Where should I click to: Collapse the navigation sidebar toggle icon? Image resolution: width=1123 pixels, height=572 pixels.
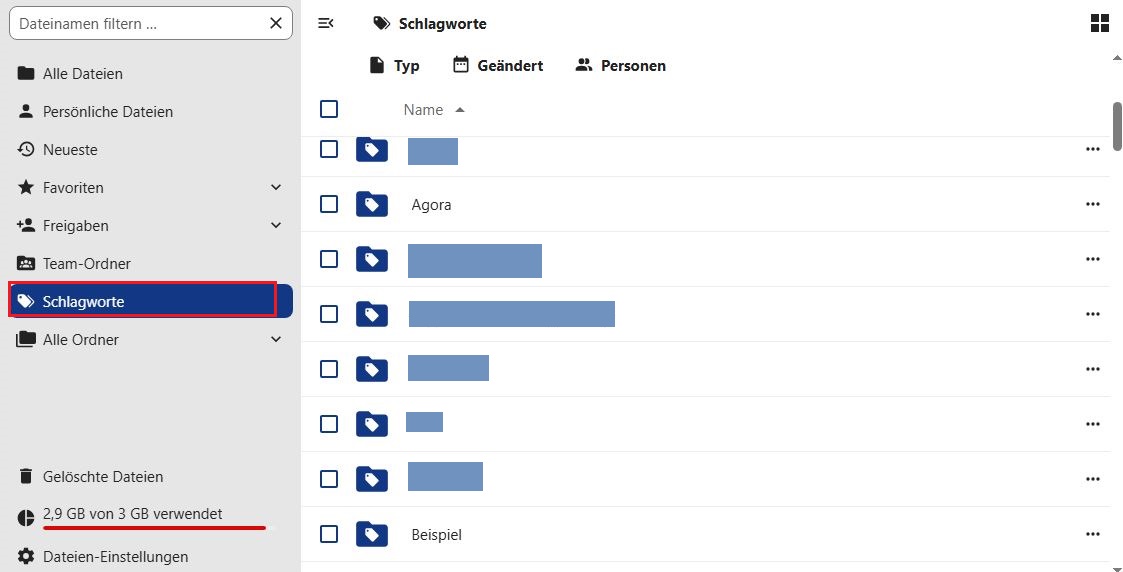[x=325, y=23]
